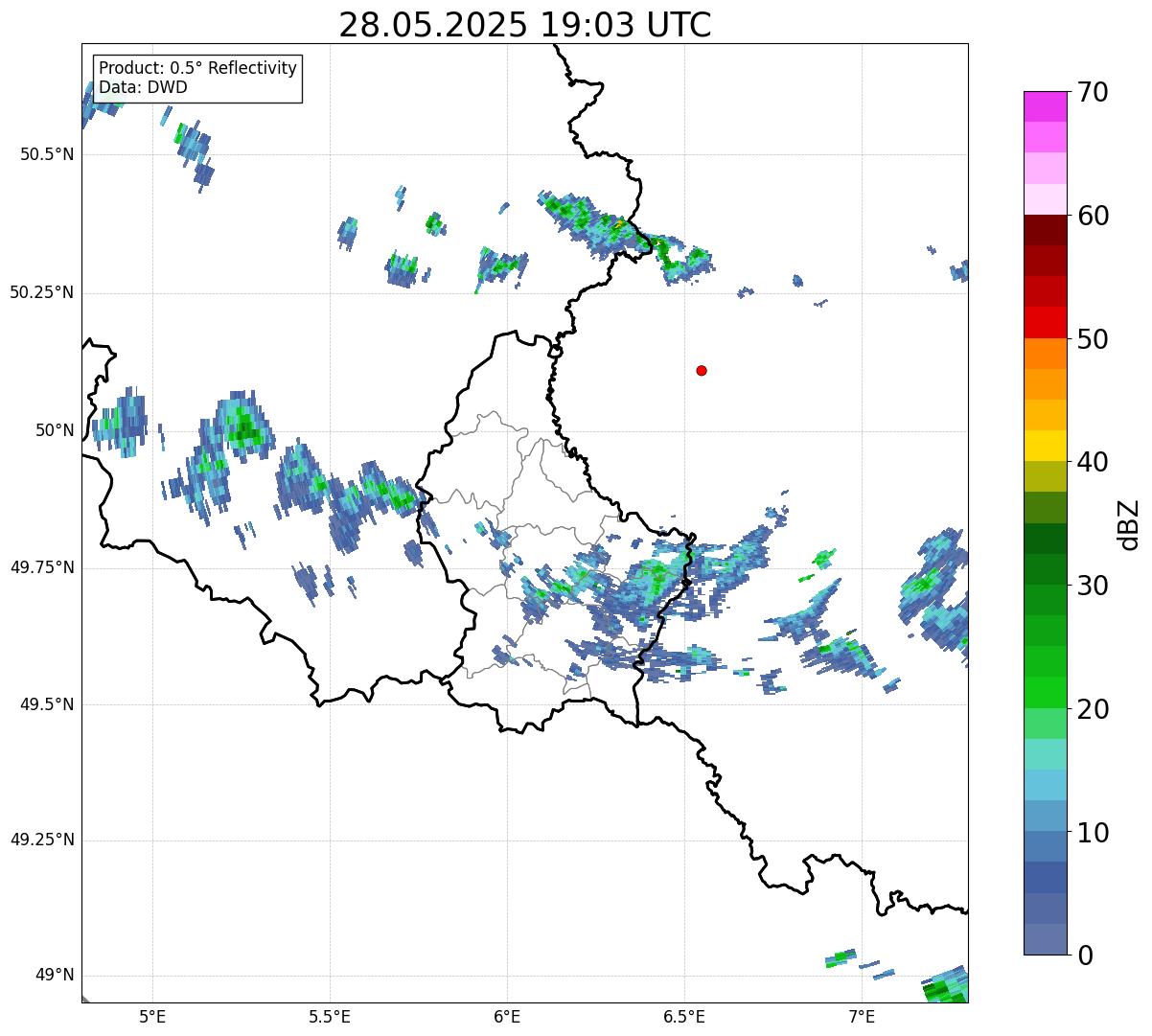Click the red station marker dot
The width and height of the screenshot is (1152, 1036).
pyautogui.click(x=702, y=370)
